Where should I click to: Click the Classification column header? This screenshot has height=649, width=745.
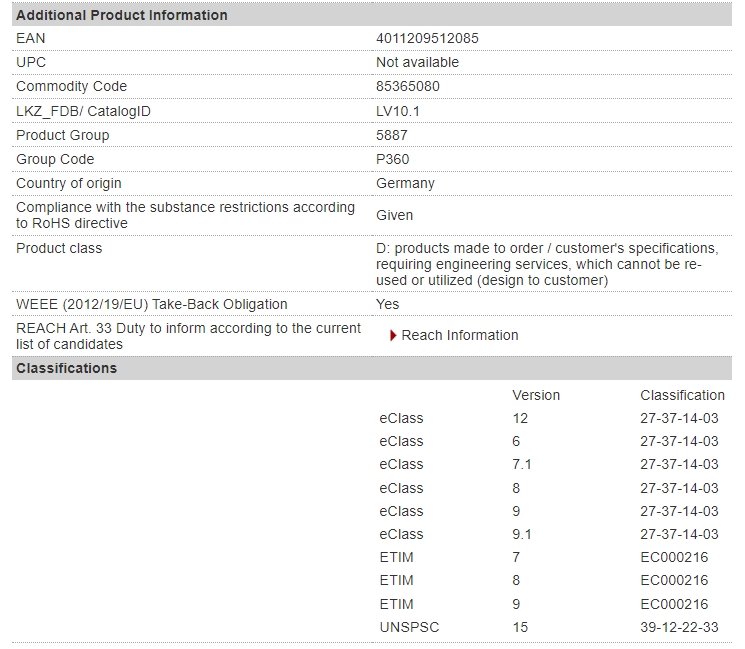tap(682, 395)
